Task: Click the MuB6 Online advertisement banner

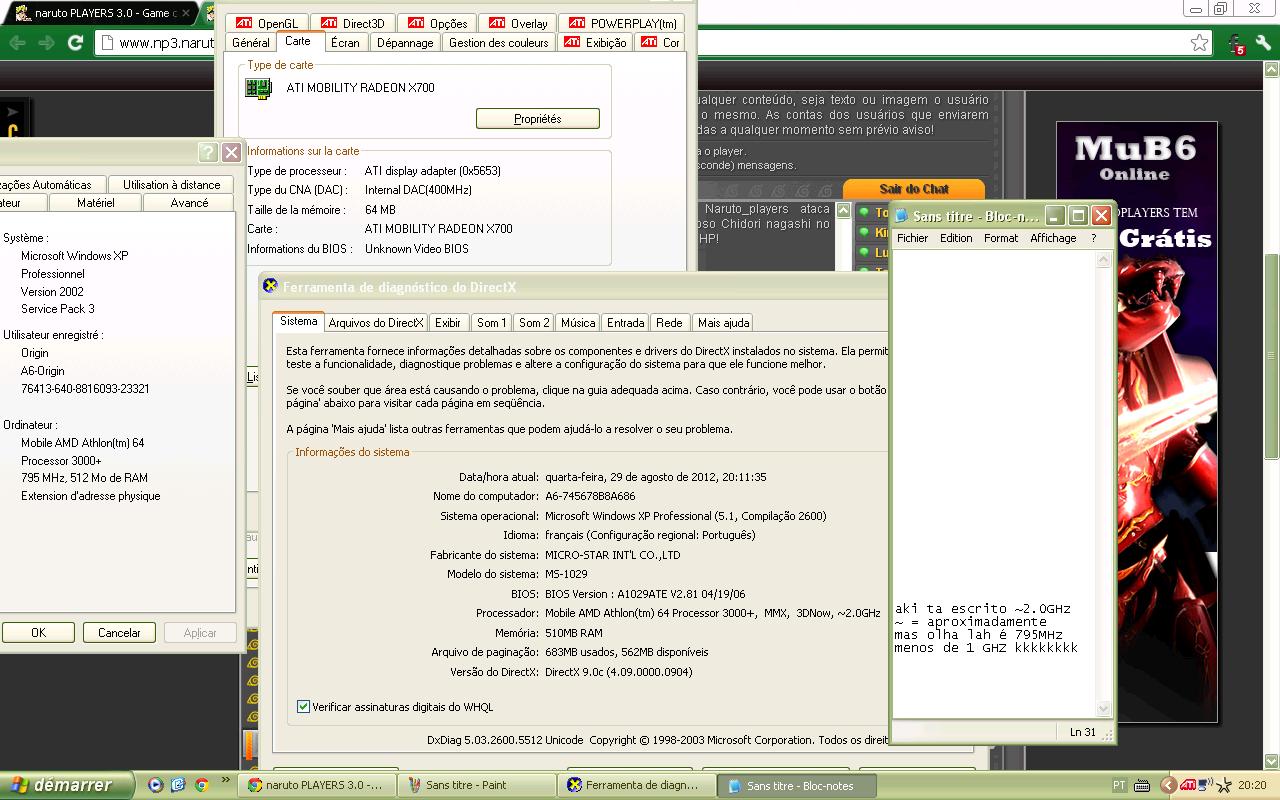Action: [1137, 421]
